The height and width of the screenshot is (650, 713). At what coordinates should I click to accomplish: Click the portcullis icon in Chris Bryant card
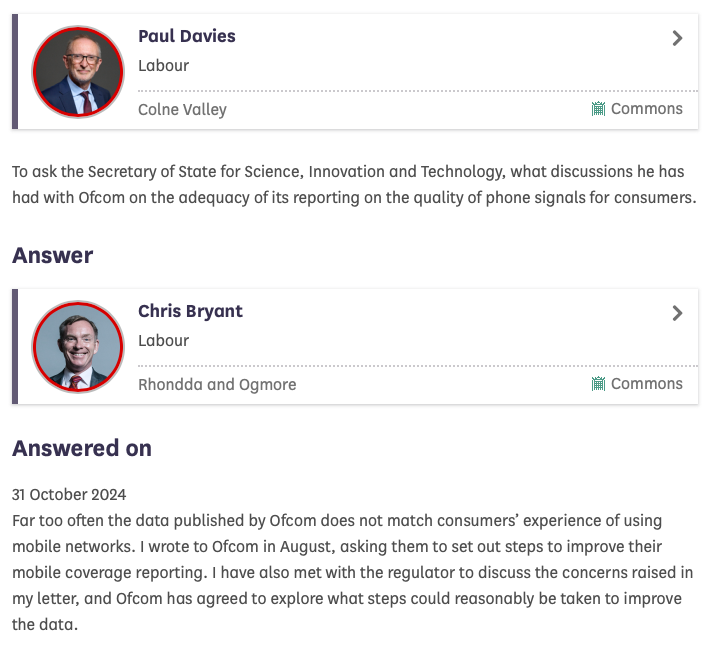coord(598,384)
